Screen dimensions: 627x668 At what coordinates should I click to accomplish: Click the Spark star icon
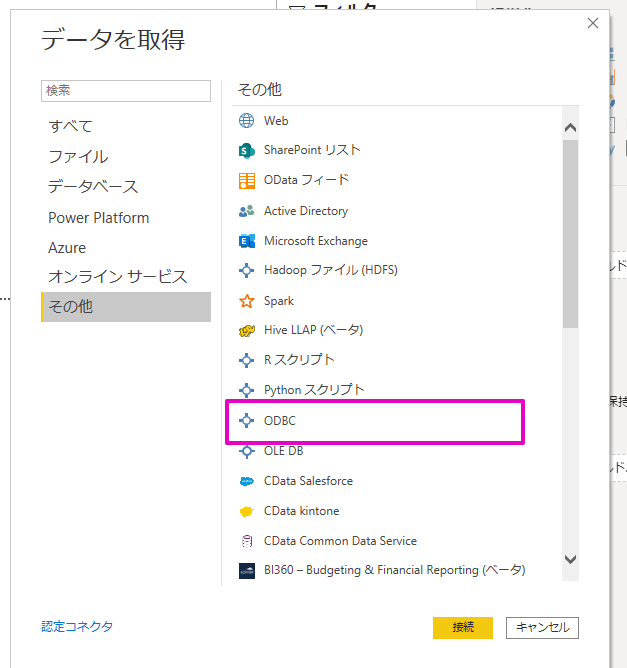tap(247, 301)
